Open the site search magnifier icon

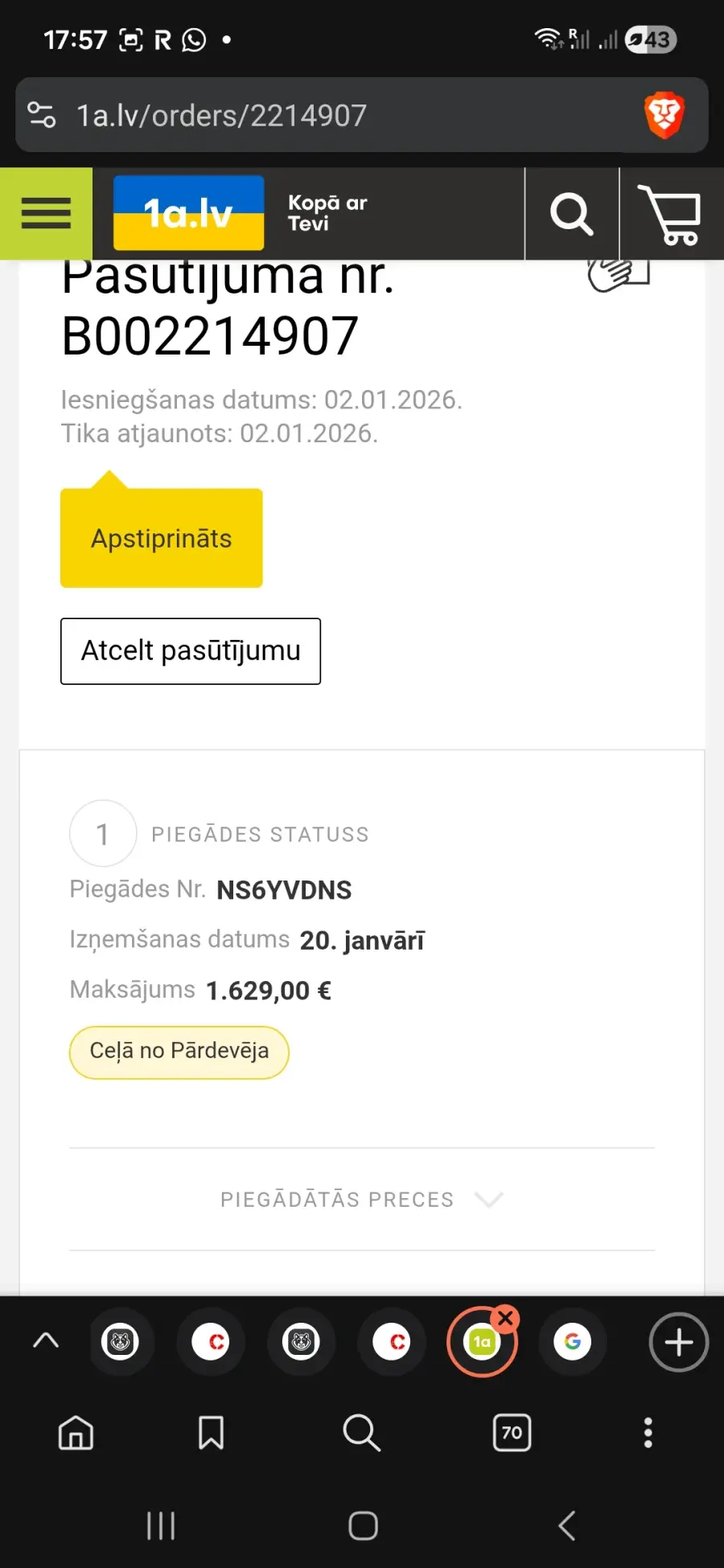(x=571, y=214)
